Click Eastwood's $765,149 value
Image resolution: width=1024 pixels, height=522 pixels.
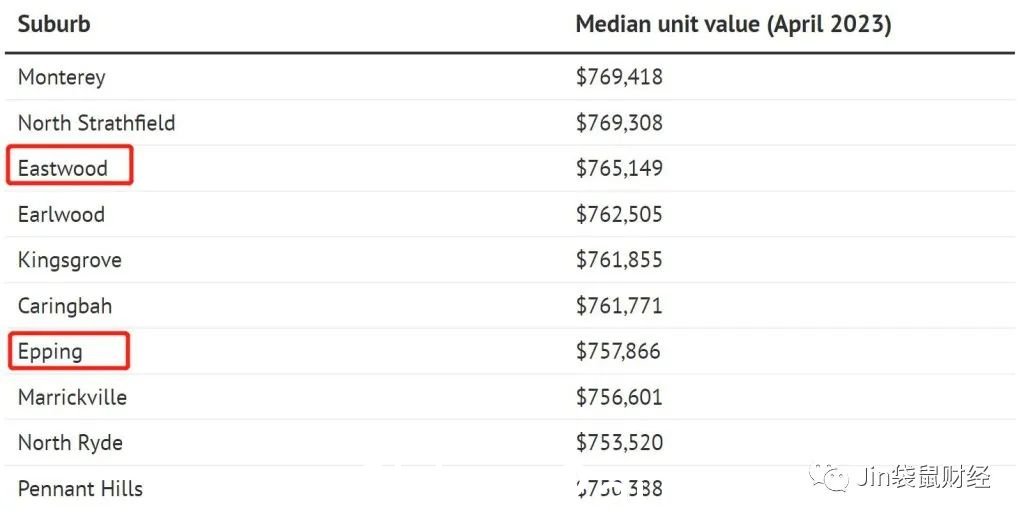(619, 169)
